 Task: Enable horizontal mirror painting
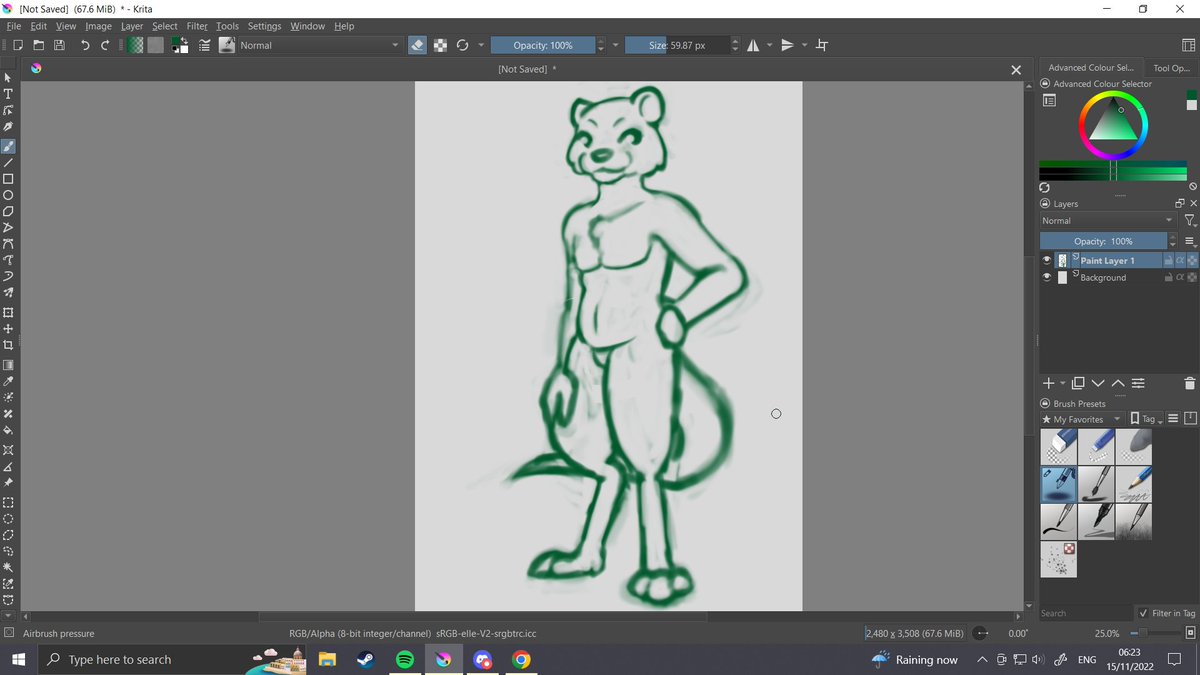(x=755, y=45)
